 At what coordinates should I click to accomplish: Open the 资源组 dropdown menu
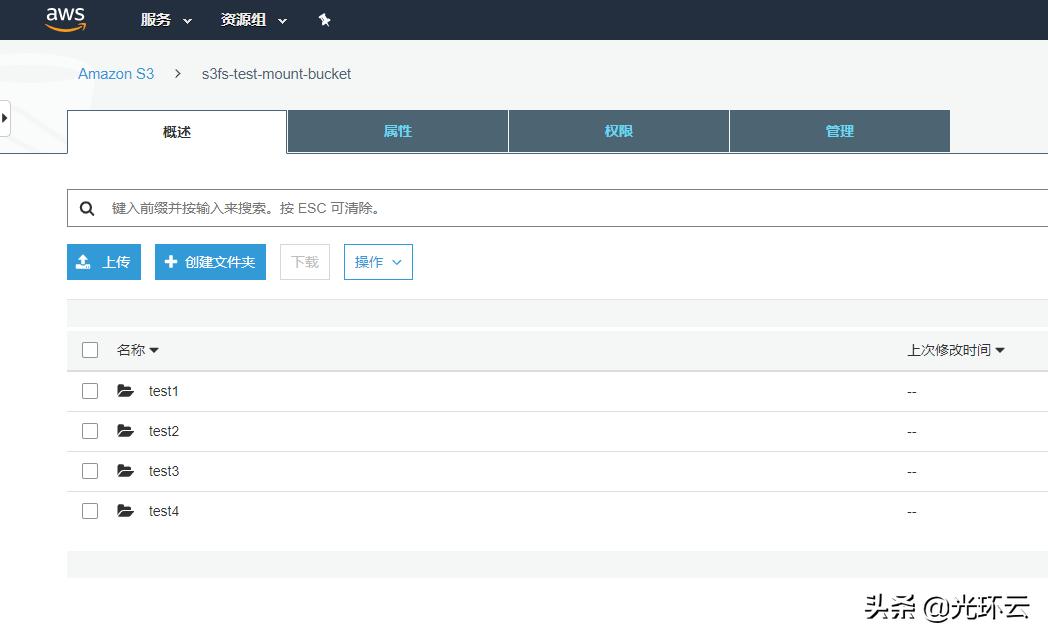[x=253, y=20]
